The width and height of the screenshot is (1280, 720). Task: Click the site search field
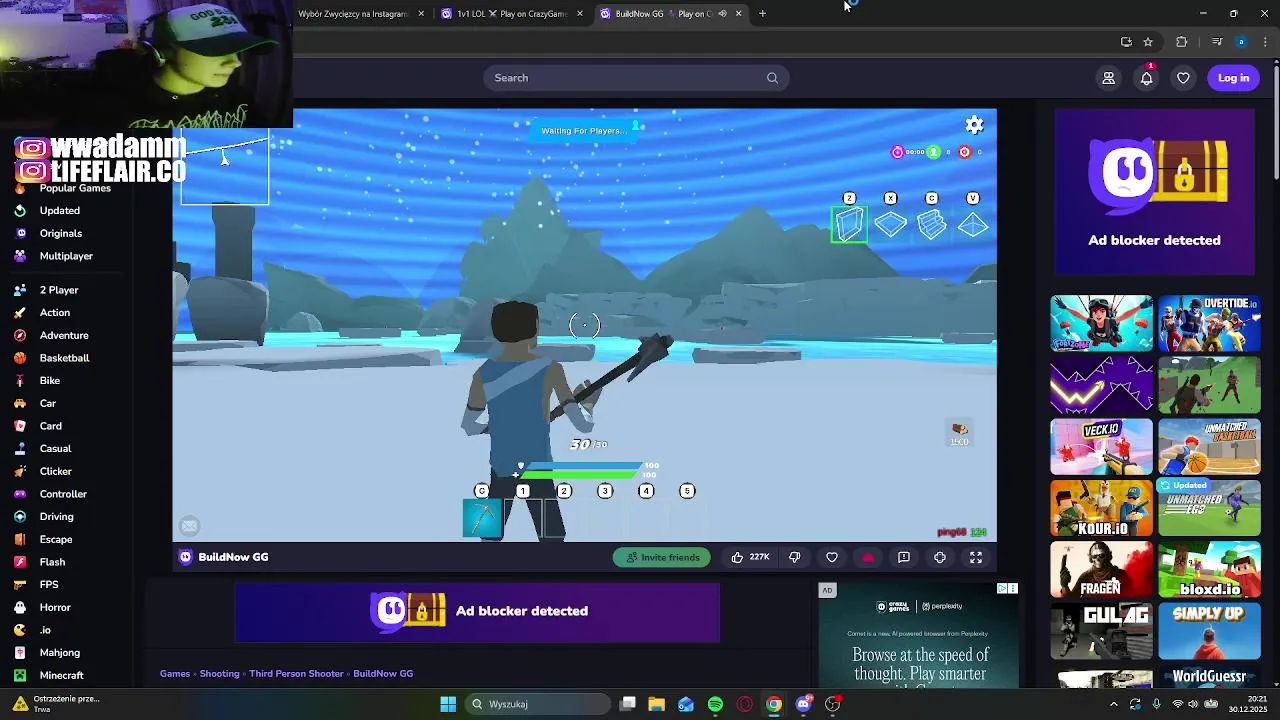point(636,78)
